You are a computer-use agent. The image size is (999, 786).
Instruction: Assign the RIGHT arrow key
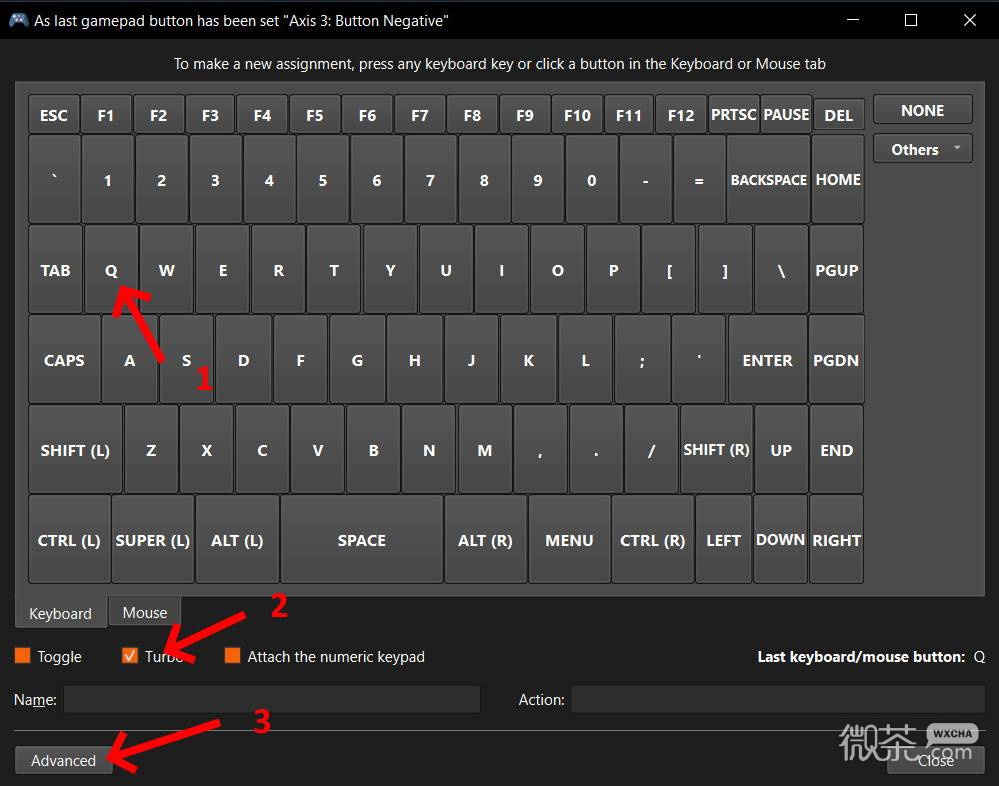(x=837, y=539)
